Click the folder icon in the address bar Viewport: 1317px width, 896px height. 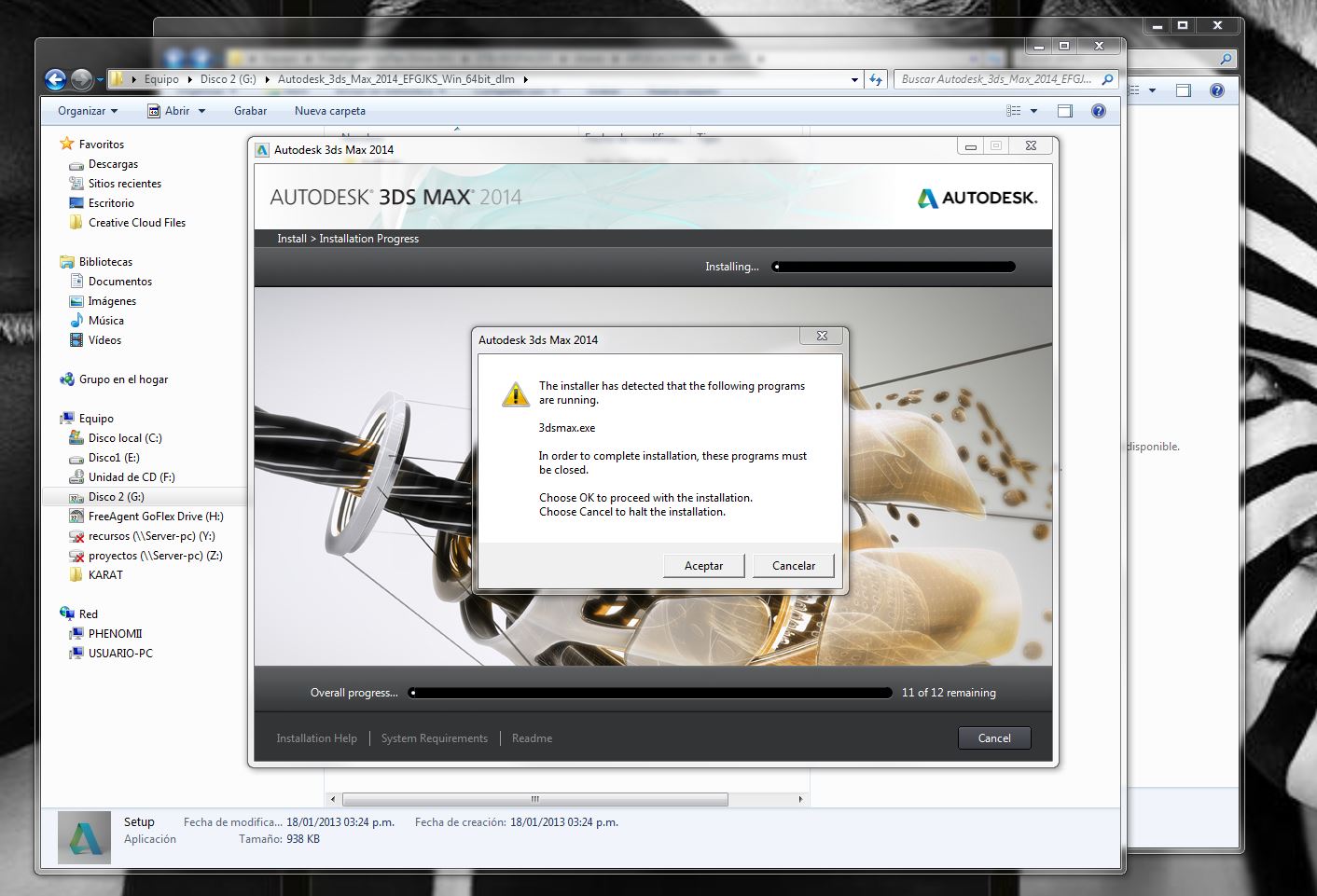point(118,79)
